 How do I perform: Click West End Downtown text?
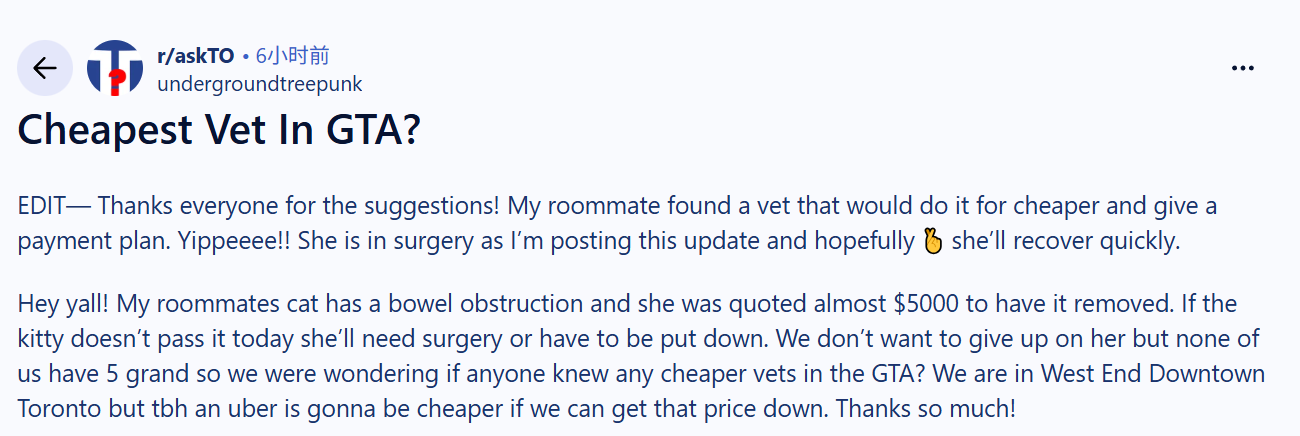pos(1153,374)
